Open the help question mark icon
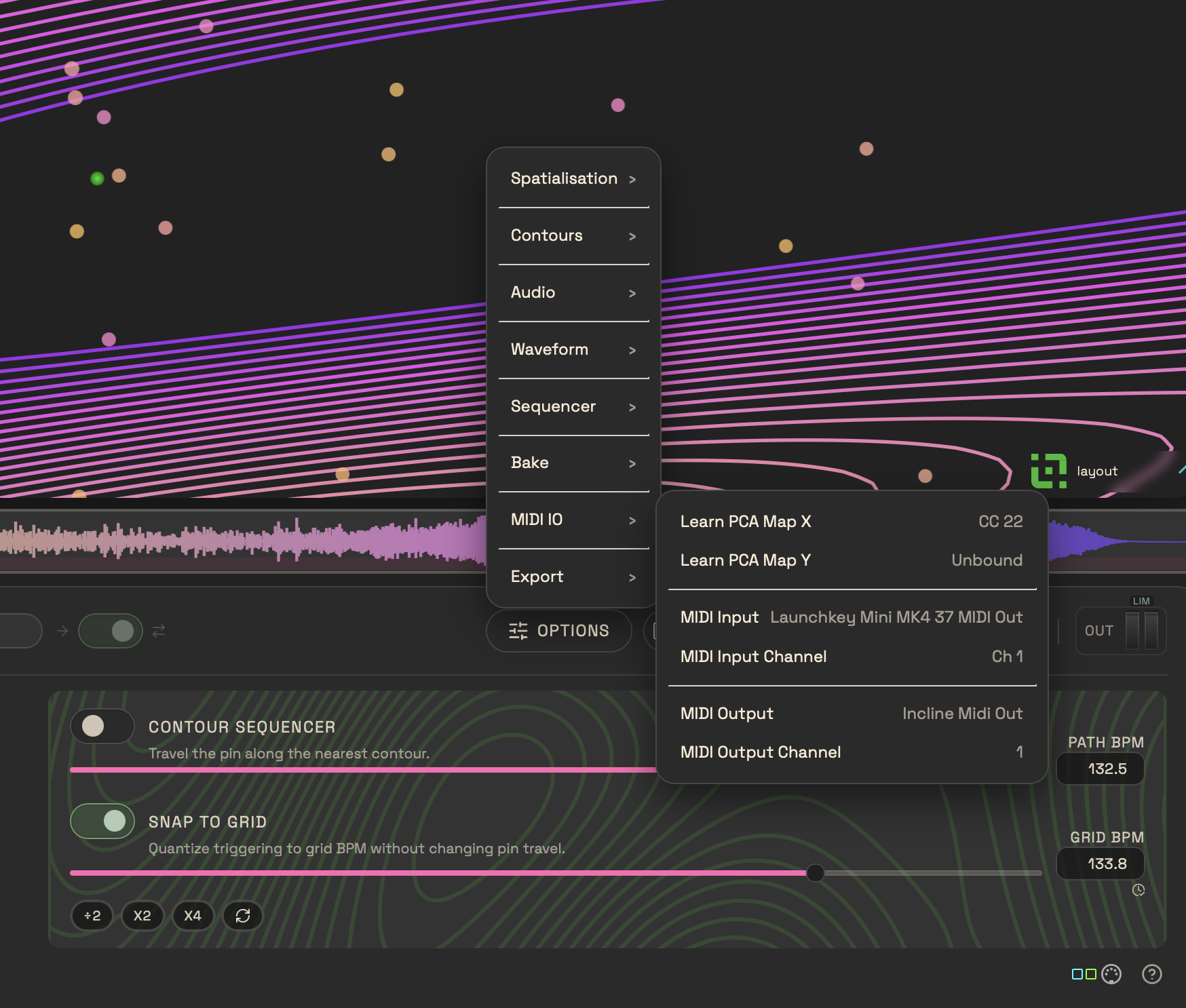The width and height of the screenshot is (1186, 1008). pyautogui.click(x=1151, y=974)
